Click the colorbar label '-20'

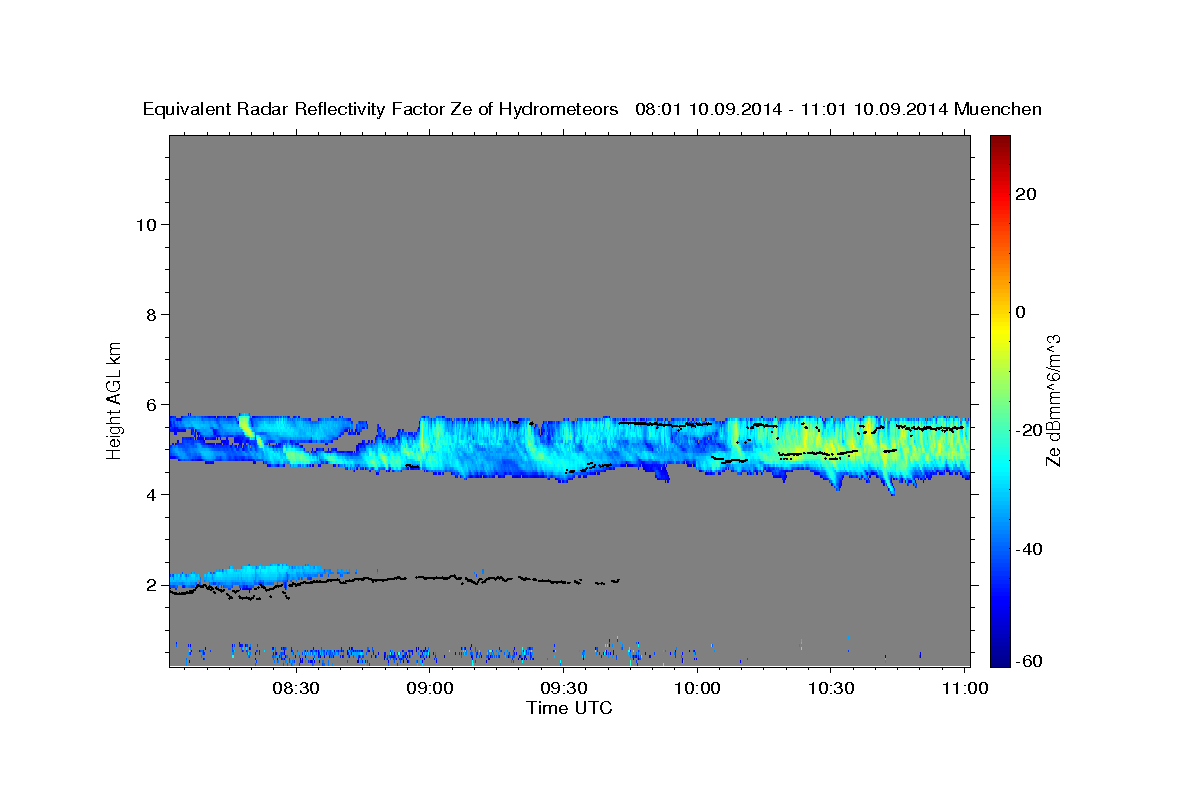click(x=1027, y=430)
